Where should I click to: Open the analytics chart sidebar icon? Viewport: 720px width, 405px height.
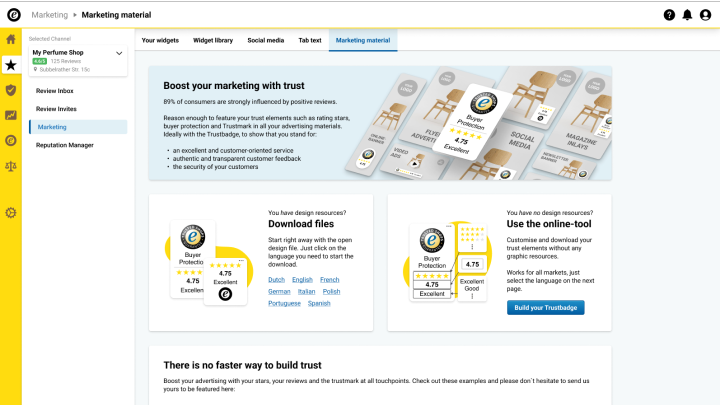(11, 115)
